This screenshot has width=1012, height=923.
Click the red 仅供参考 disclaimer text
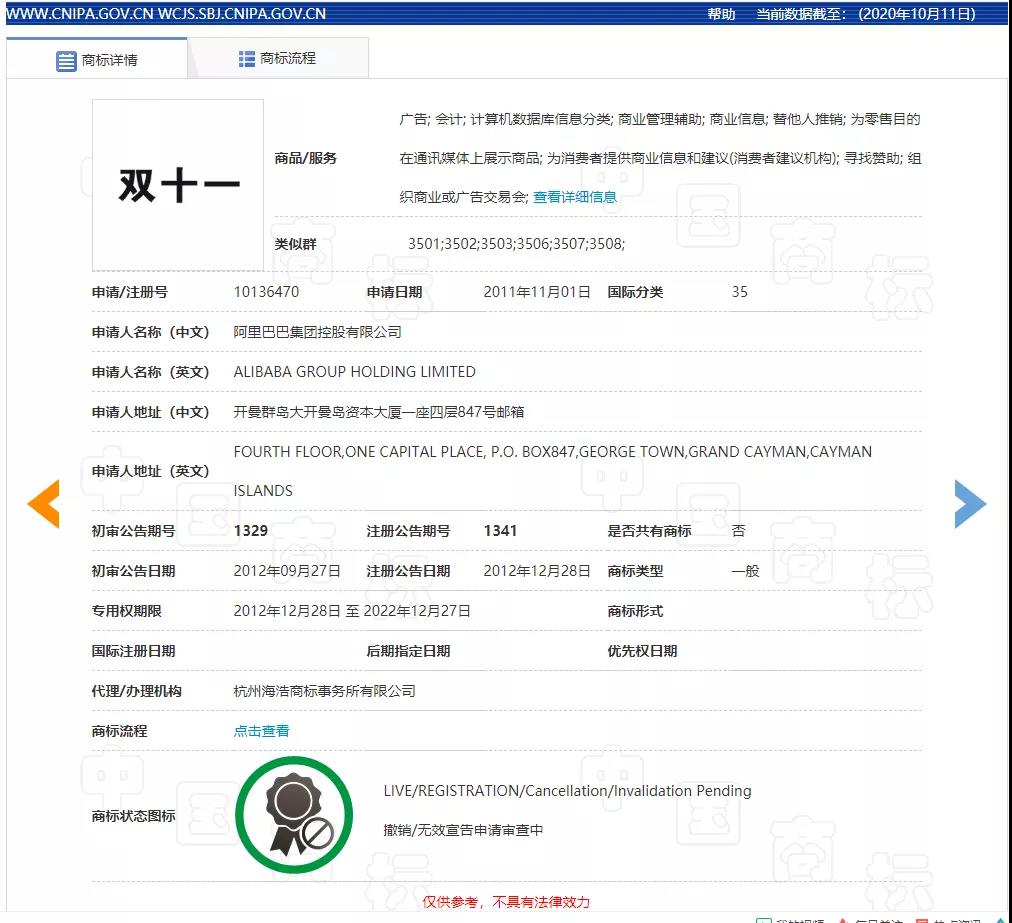pyautogui.click(x=505, y=902)
